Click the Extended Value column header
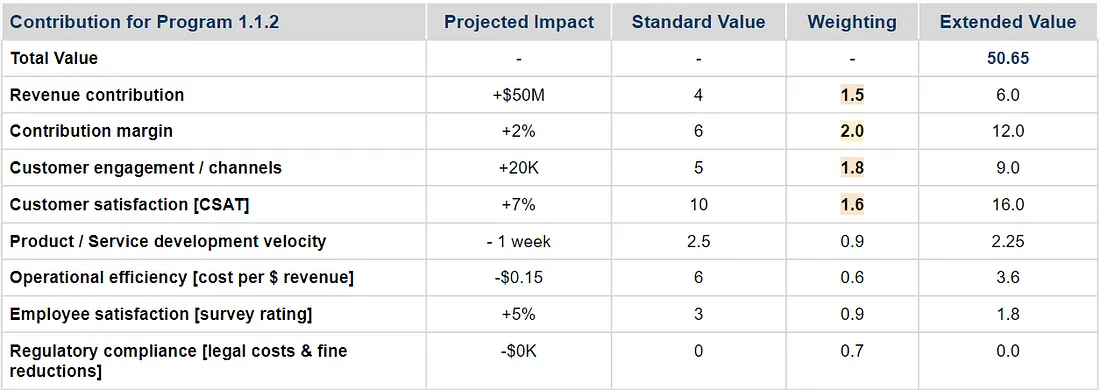This screenshot has width=1100, height=390. (x=1007, y=22)
